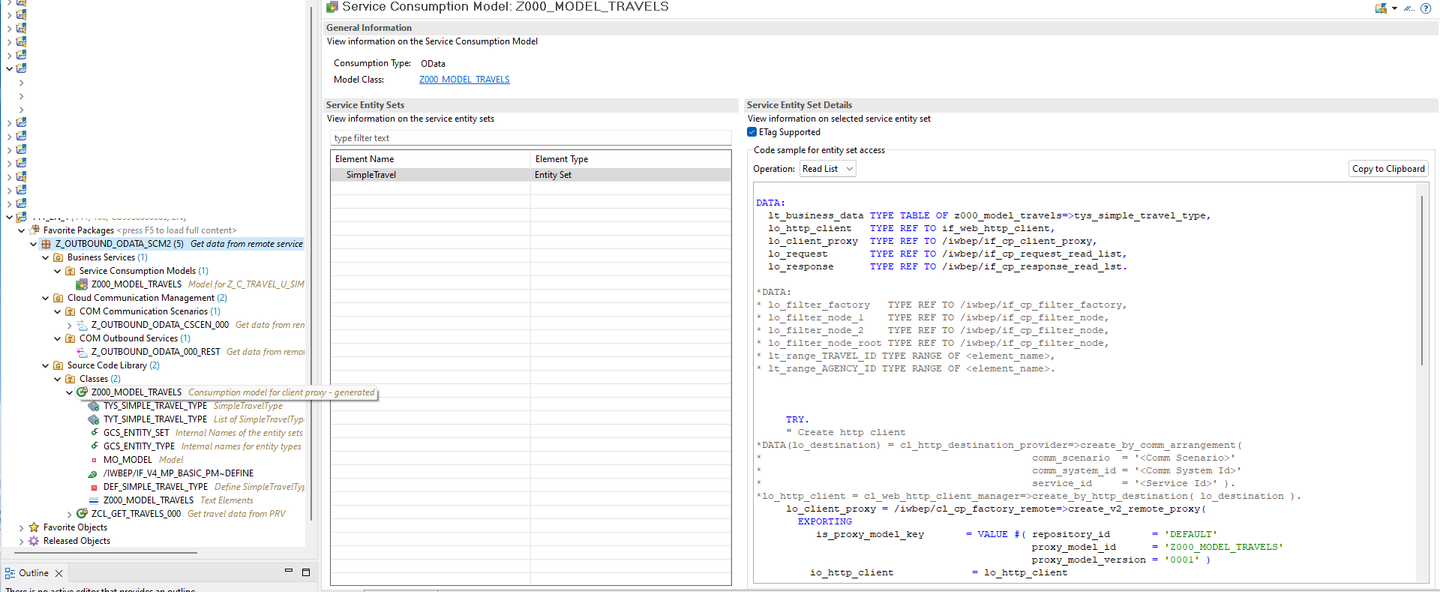This screenshot has height=592, width=1440.
Task: Click the Source Code Library folder label
Action: point(107,365)
